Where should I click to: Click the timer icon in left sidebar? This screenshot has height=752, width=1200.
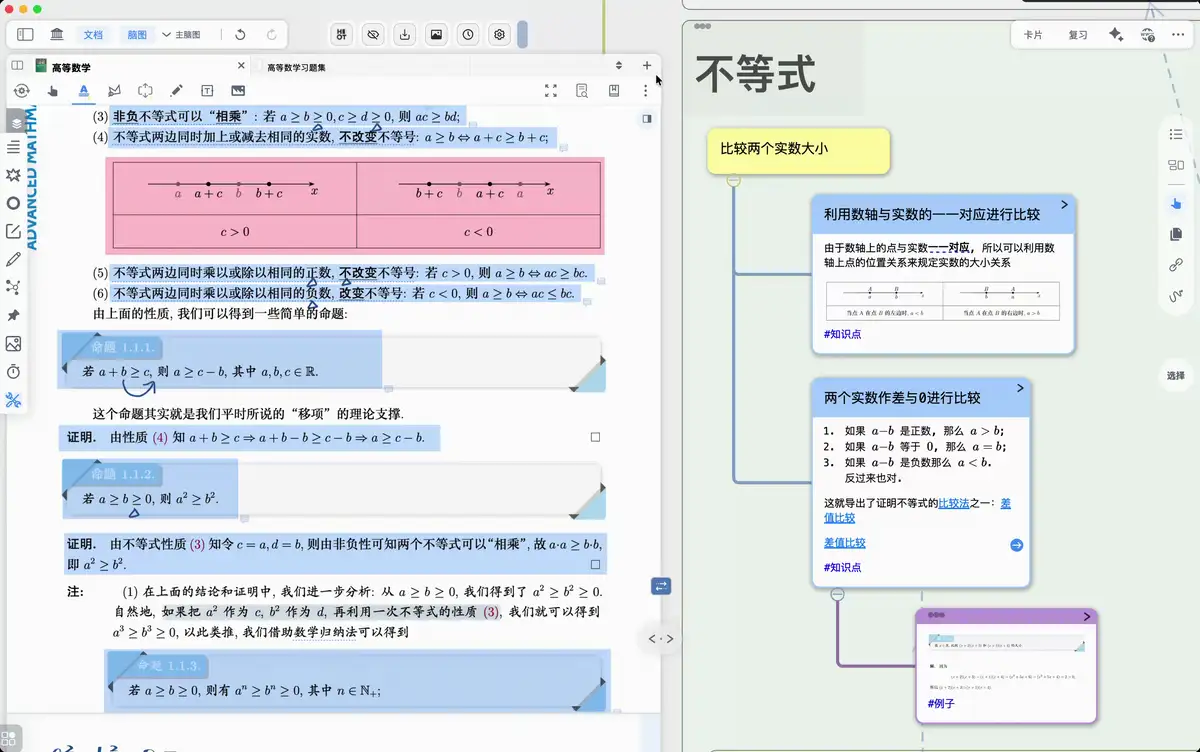click(13, 371)
